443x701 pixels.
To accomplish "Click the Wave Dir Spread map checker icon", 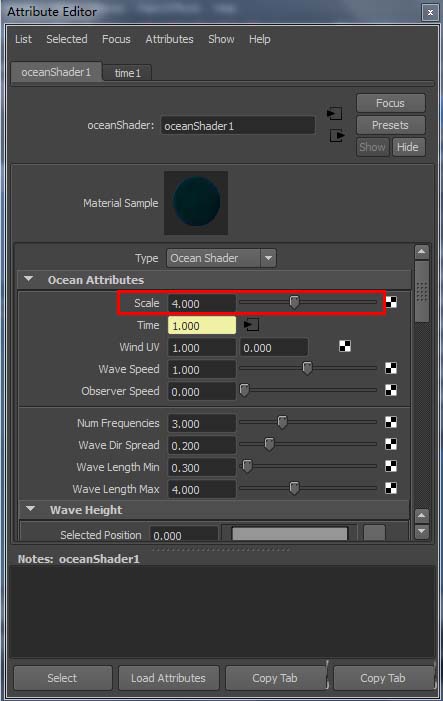I will [391, 444].
